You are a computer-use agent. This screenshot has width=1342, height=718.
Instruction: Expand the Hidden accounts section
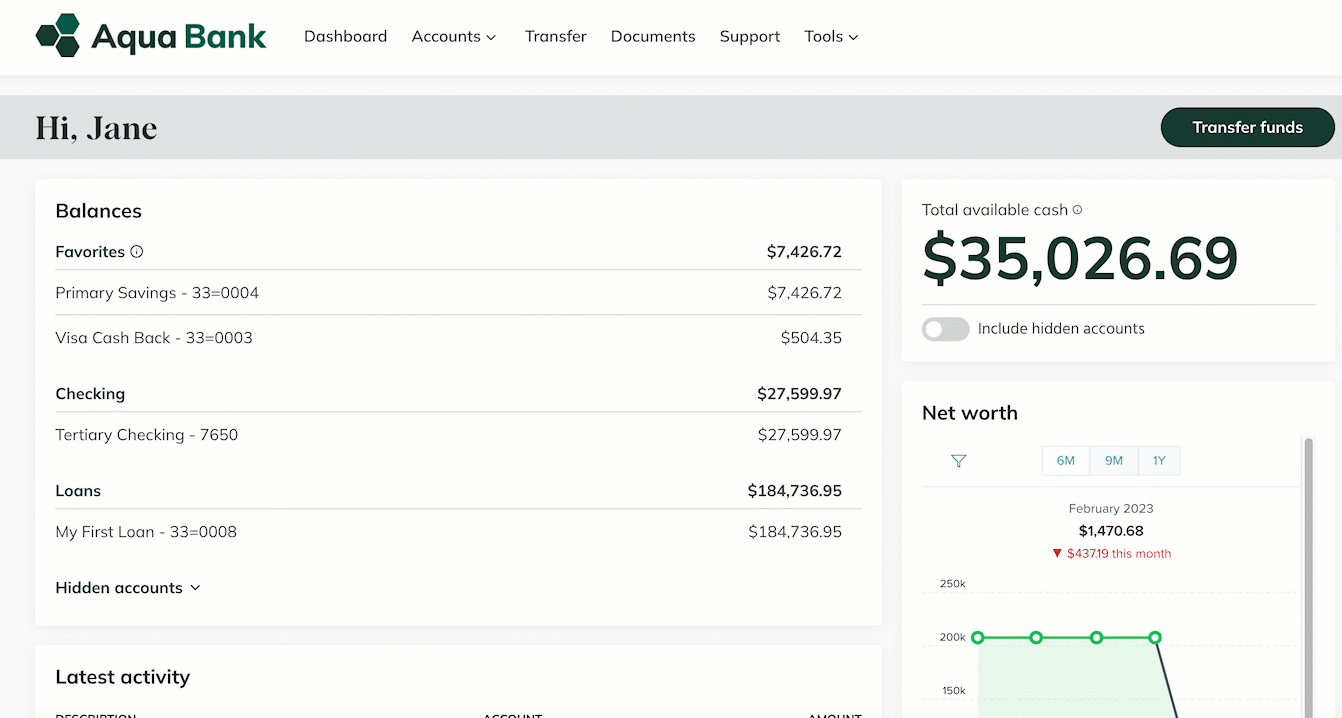coord(128,588)
